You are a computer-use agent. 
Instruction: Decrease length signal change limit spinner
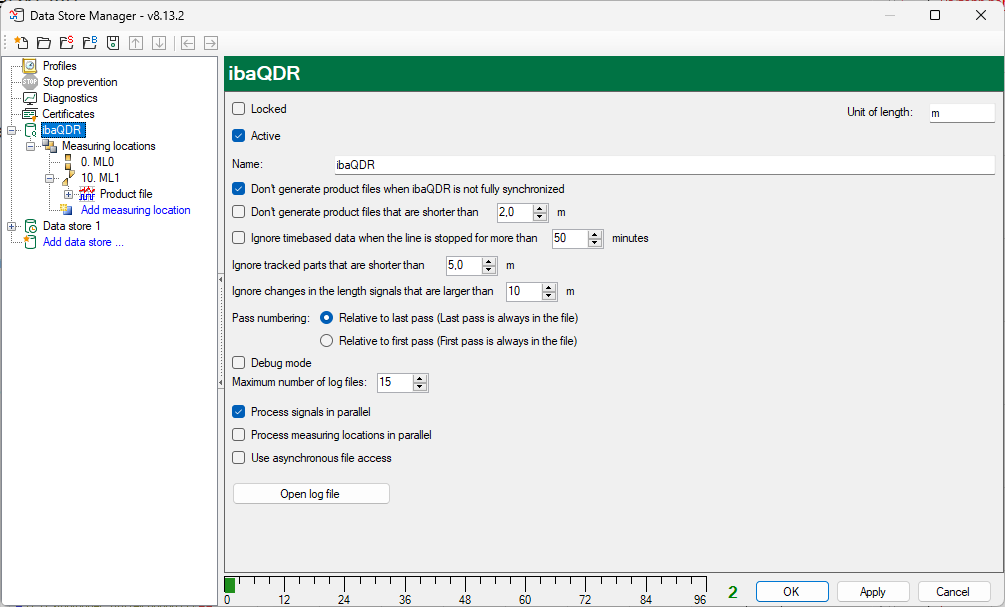pos(549,296)
